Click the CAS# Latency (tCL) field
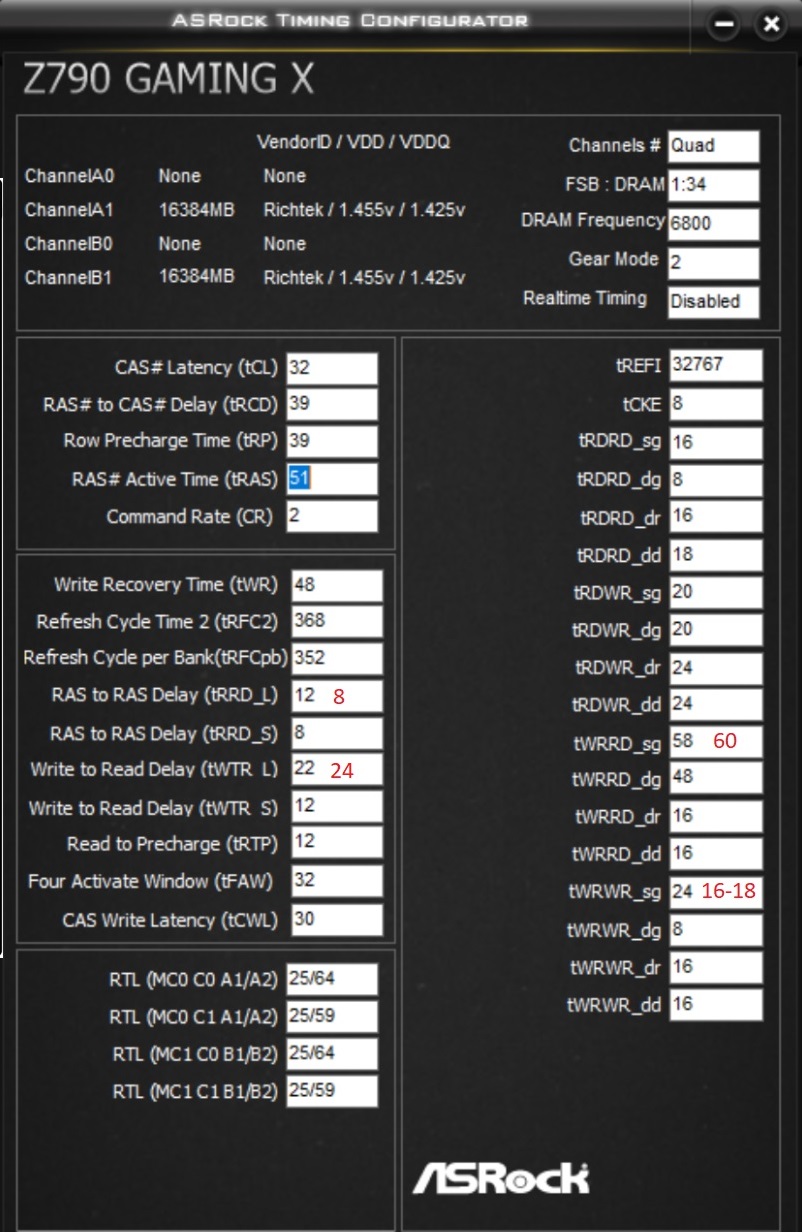The image size is (802, 1232). point(332,367)
